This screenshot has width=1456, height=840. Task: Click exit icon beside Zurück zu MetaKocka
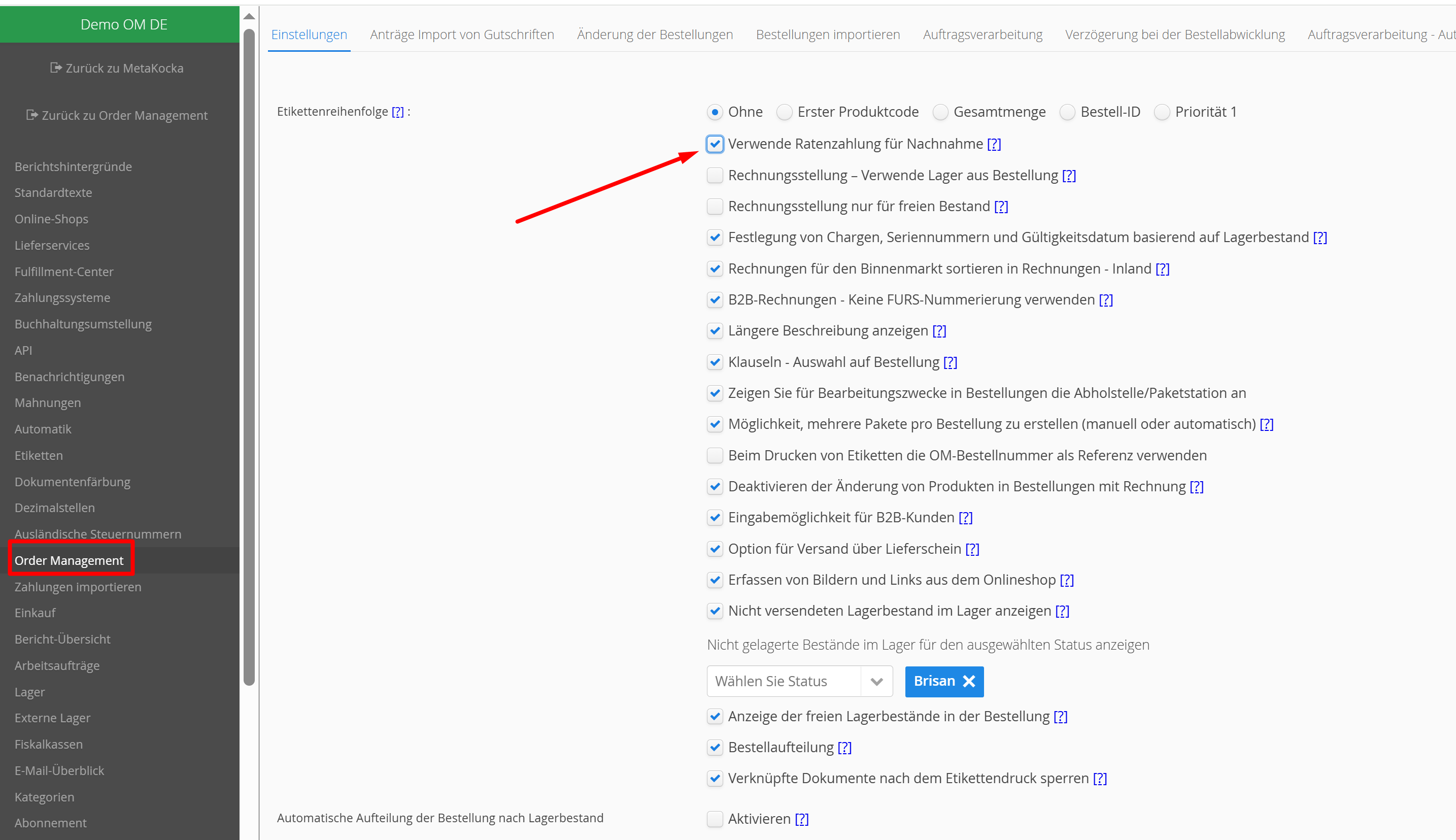pyautogui.click(x=55, y=68)
